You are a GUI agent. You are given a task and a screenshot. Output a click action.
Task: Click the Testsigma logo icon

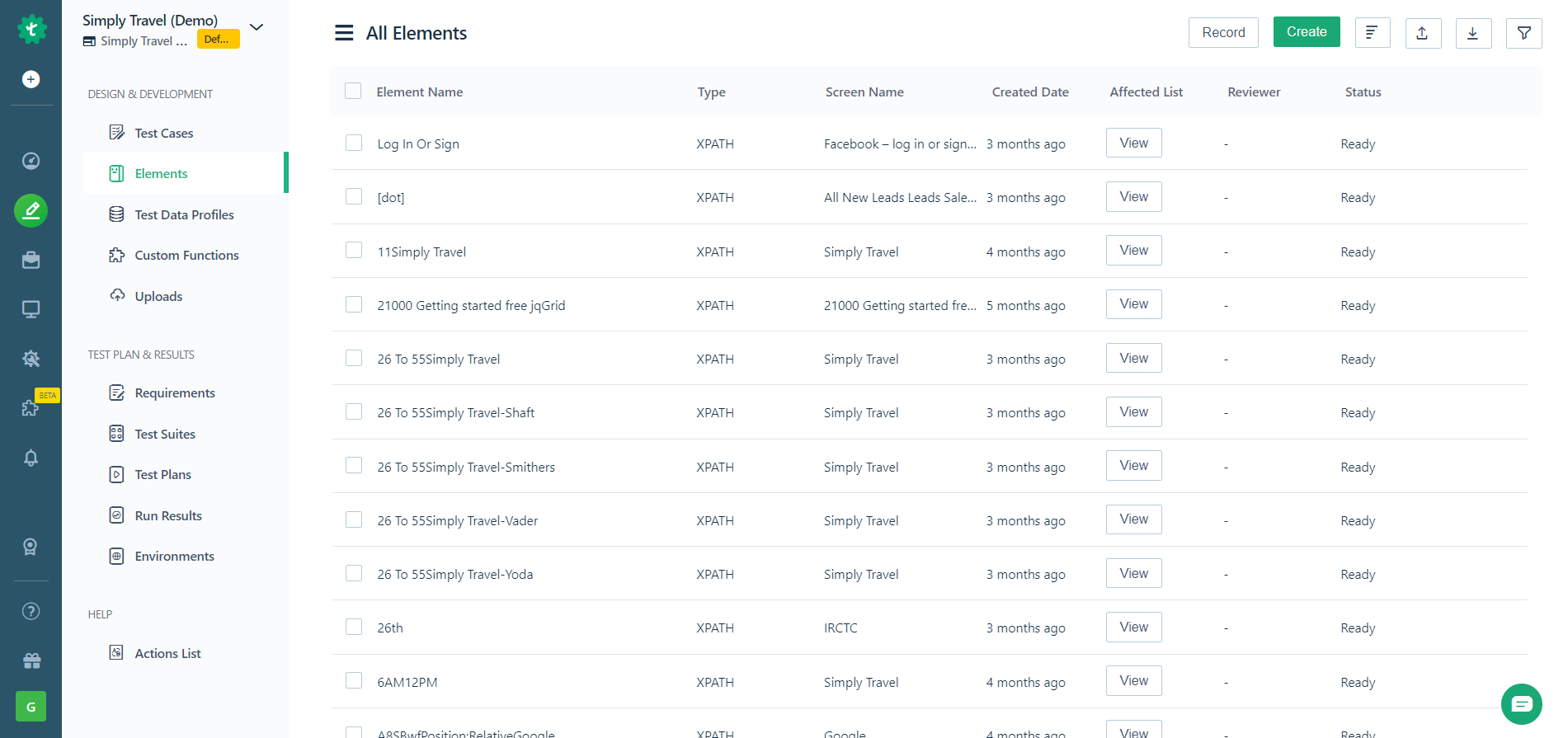[x=31, y=30]
